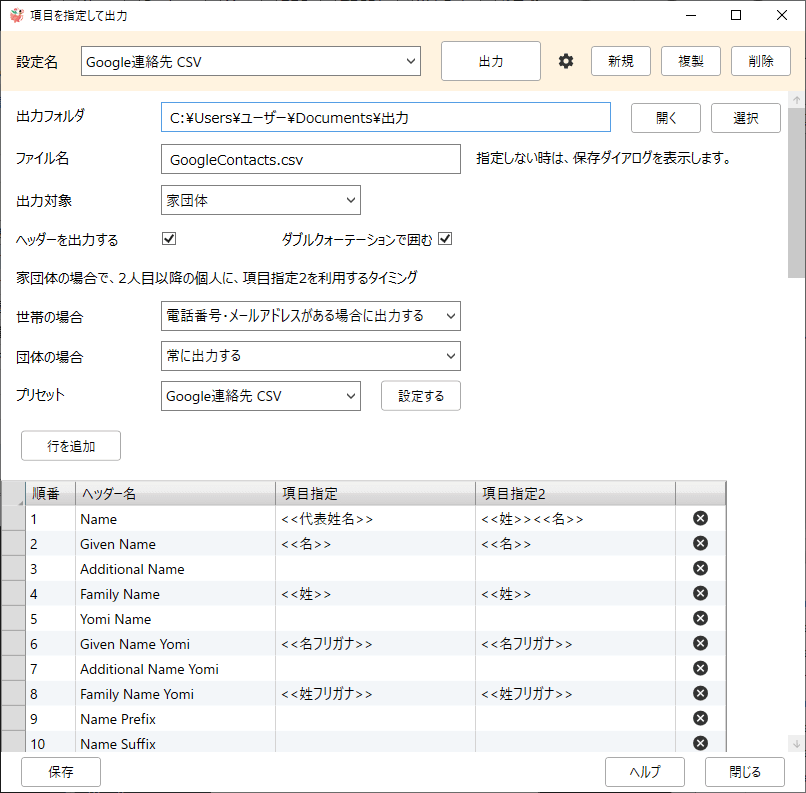This screenshot has width=806, height=793.
Task: Delete the Yomi Name row X icon
Action: tap(700, 619)
